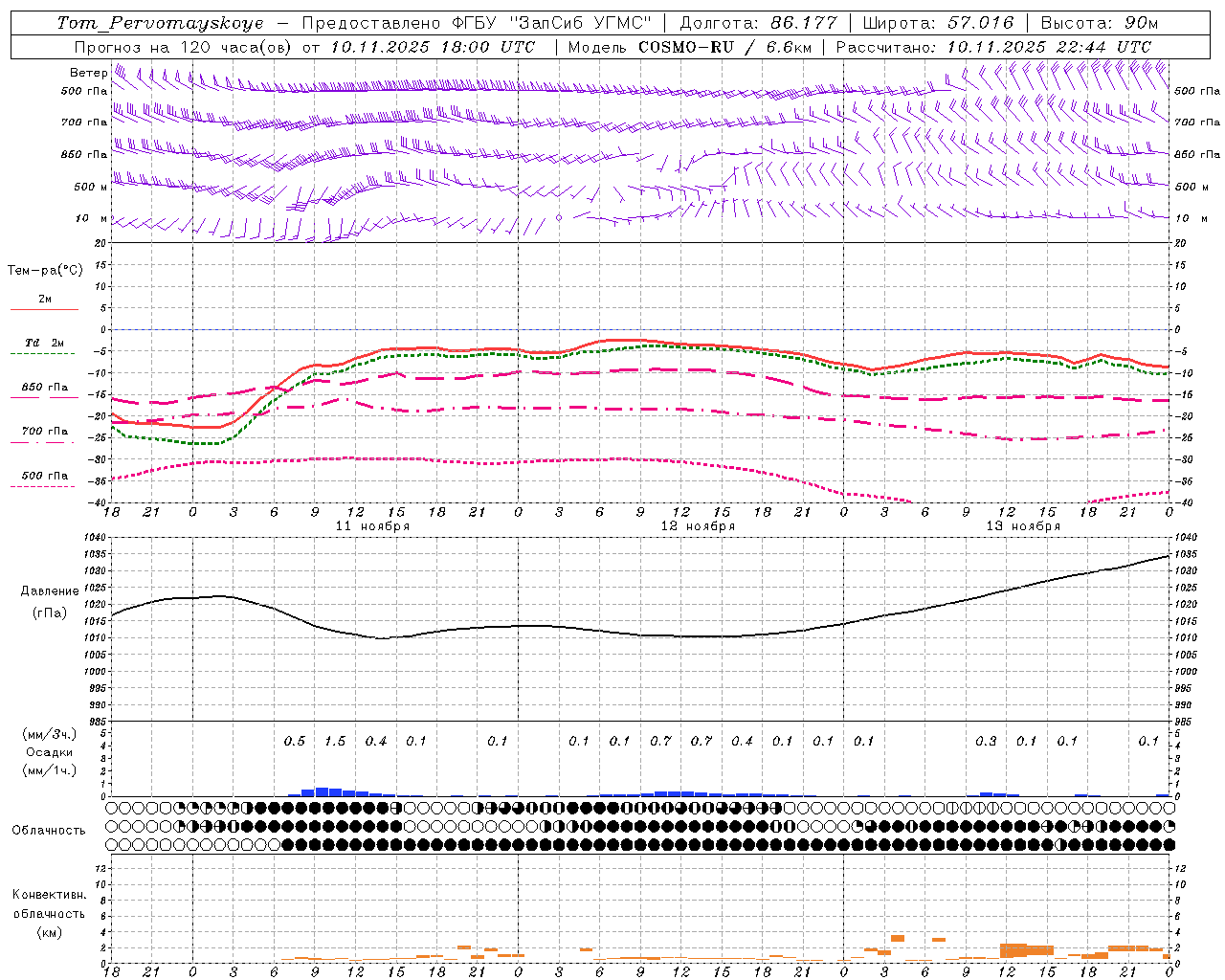
Task: Click the 700 гПа temperature legend entry
Action: [x=44, y=432]
